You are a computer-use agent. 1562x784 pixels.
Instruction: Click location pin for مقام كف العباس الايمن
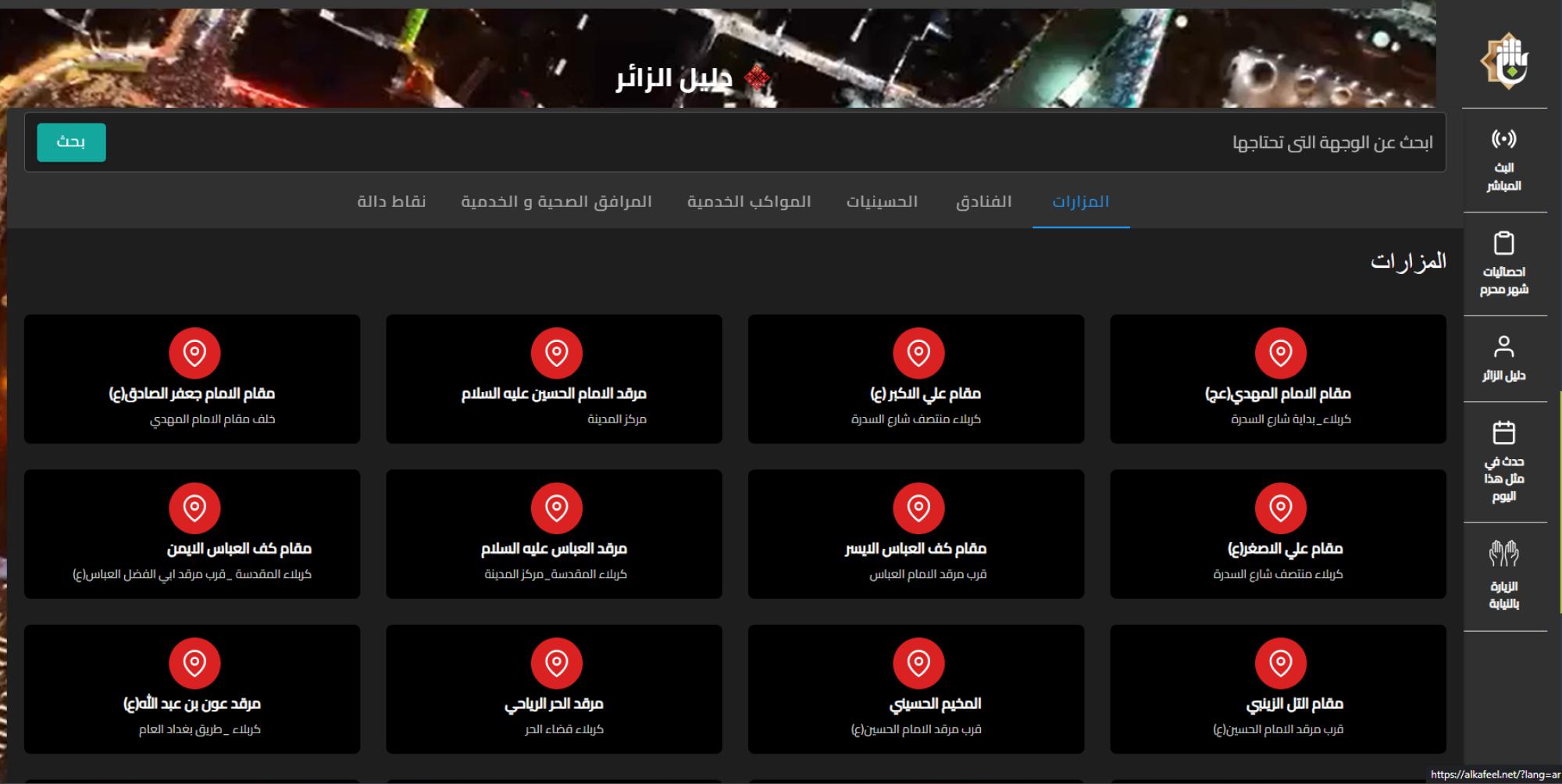[x=194, y=508]
